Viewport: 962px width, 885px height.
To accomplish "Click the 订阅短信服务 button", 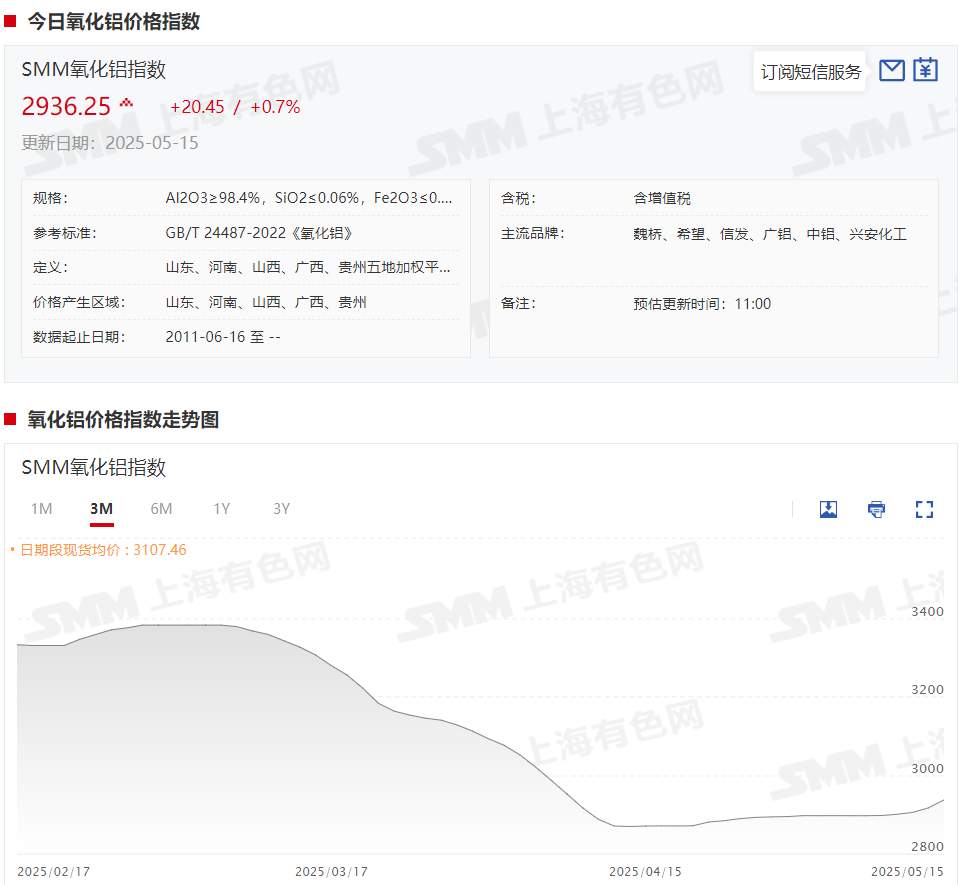I will 810,72.
